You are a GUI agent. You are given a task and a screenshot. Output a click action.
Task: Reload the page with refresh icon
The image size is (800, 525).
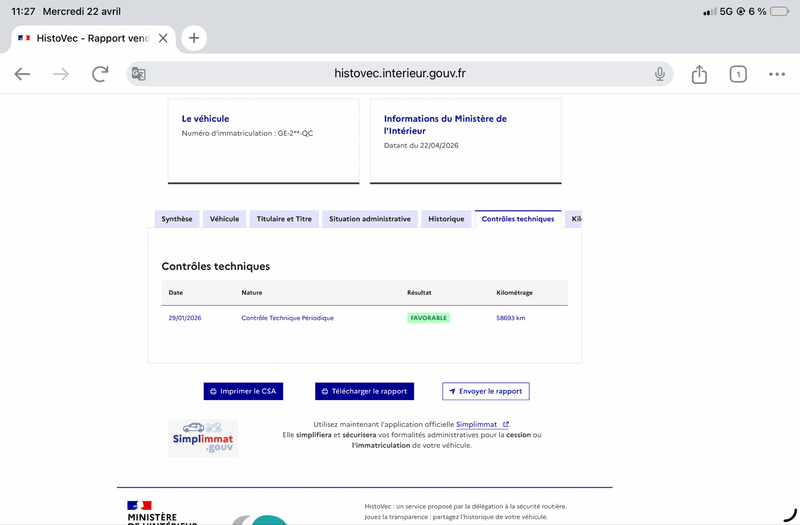pyautogui.click(x=100, y=74)
